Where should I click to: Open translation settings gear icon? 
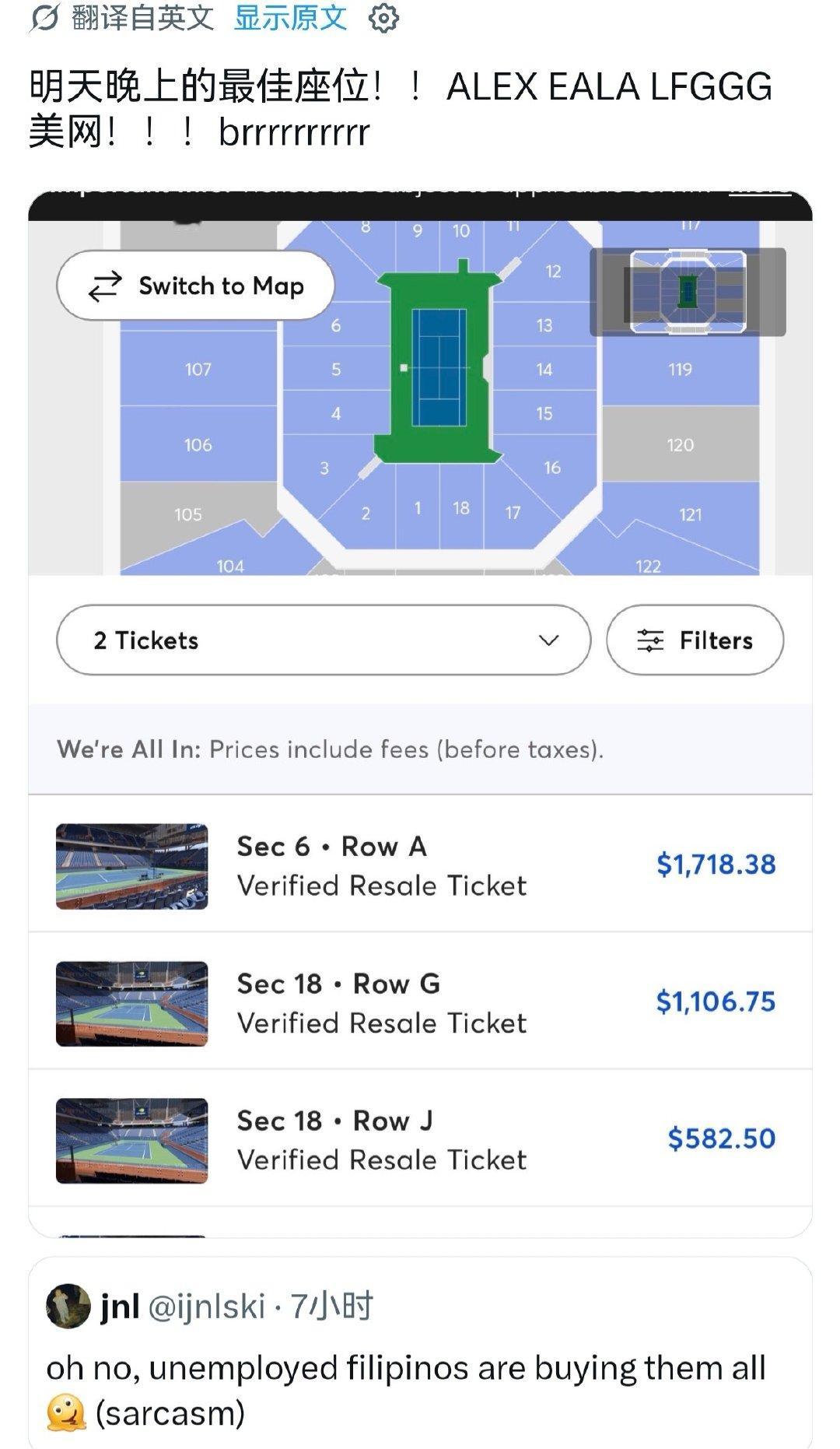pos(383,17)
